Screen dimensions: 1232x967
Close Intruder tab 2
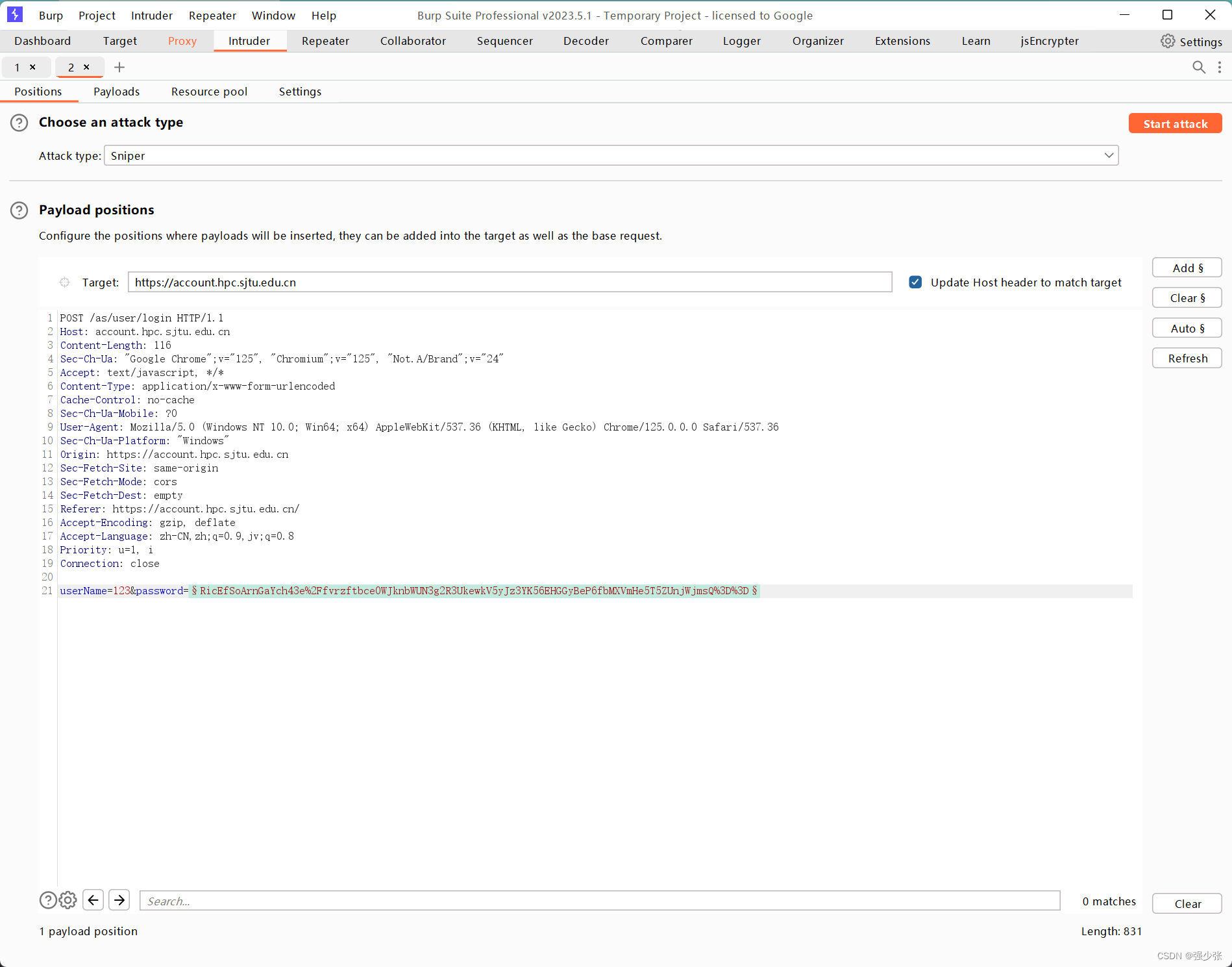pos(86,67)
